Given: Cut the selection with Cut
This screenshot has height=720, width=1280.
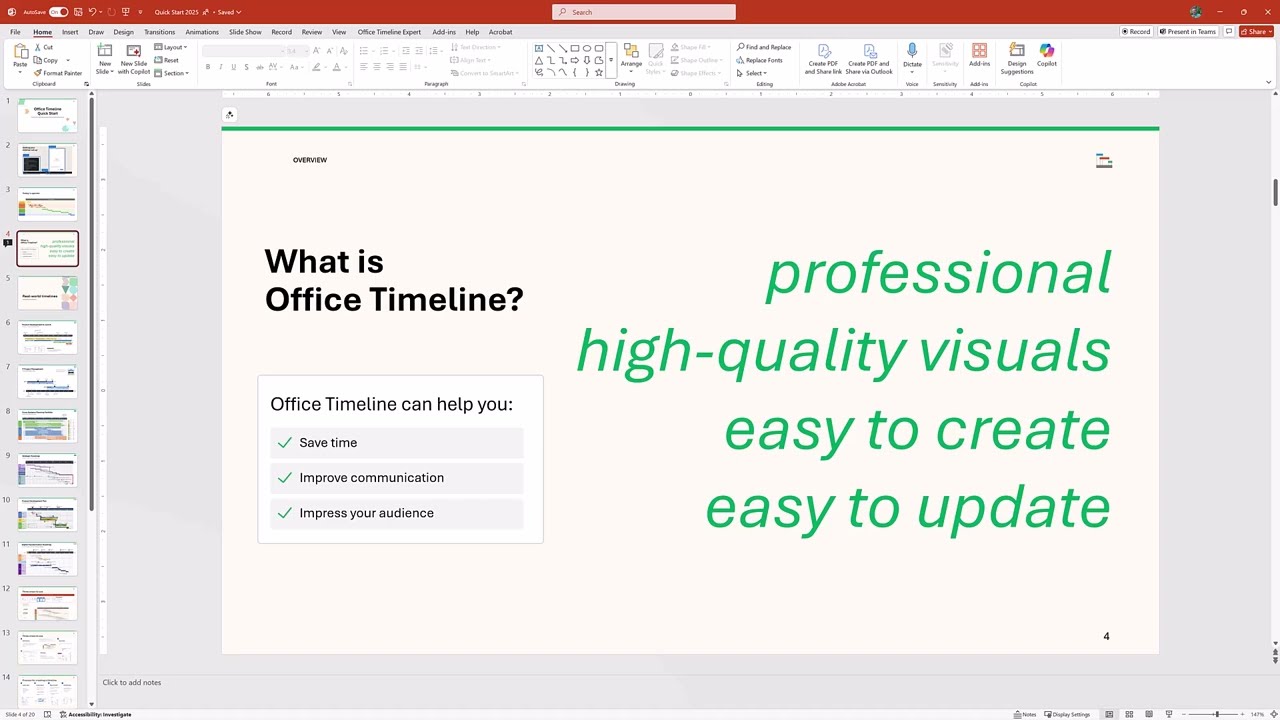Looking at the screenshot, I should 43,47.
